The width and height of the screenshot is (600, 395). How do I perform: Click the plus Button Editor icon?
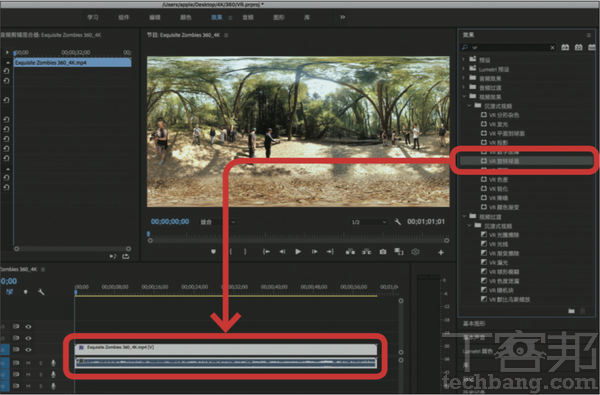[x=441, y=252]
